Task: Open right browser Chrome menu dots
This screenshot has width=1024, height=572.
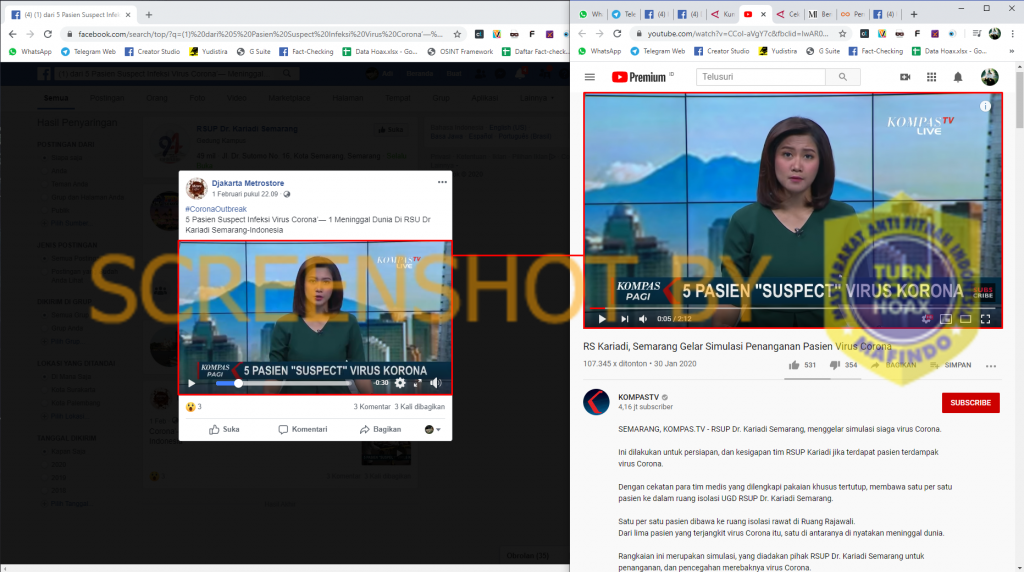Action: [1014, 33]
